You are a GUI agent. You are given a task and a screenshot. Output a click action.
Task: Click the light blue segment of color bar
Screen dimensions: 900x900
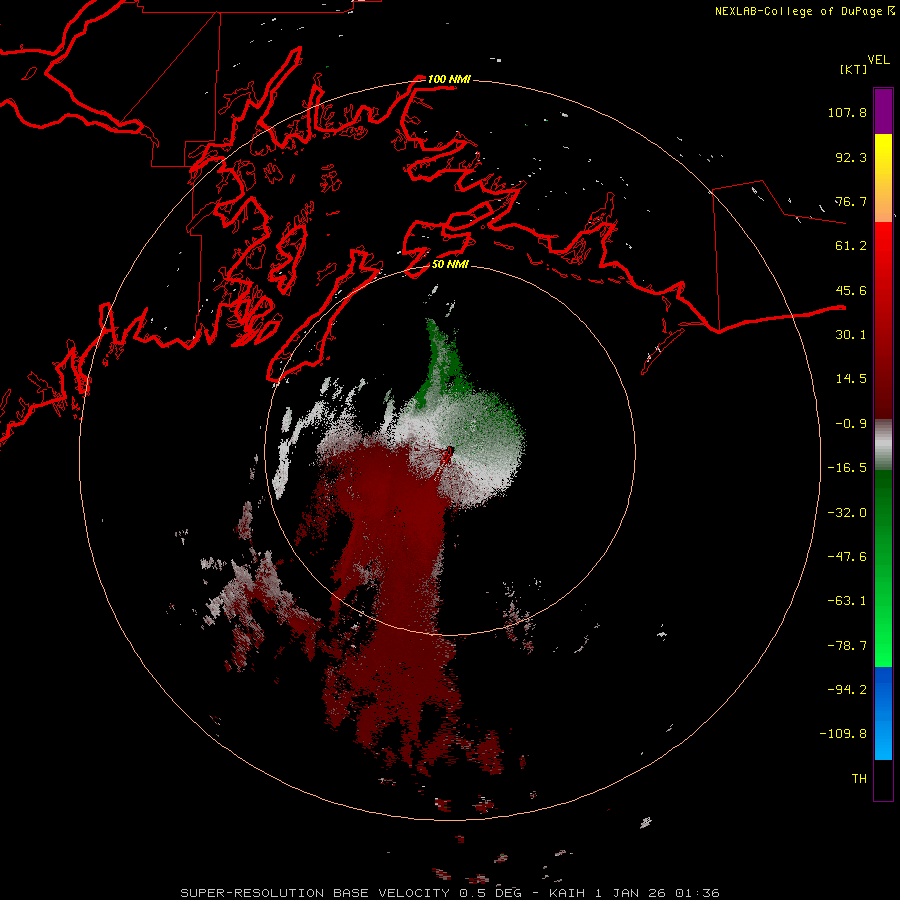883,738
